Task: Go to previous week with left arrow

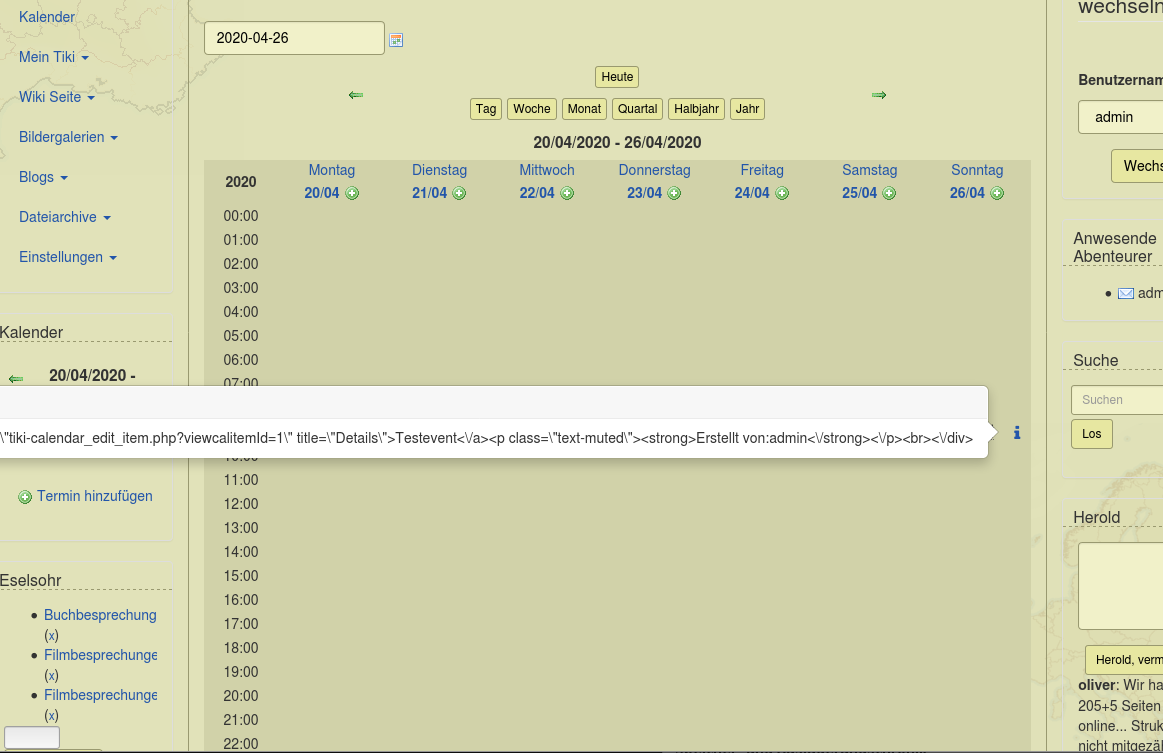Action: point(356,95)
